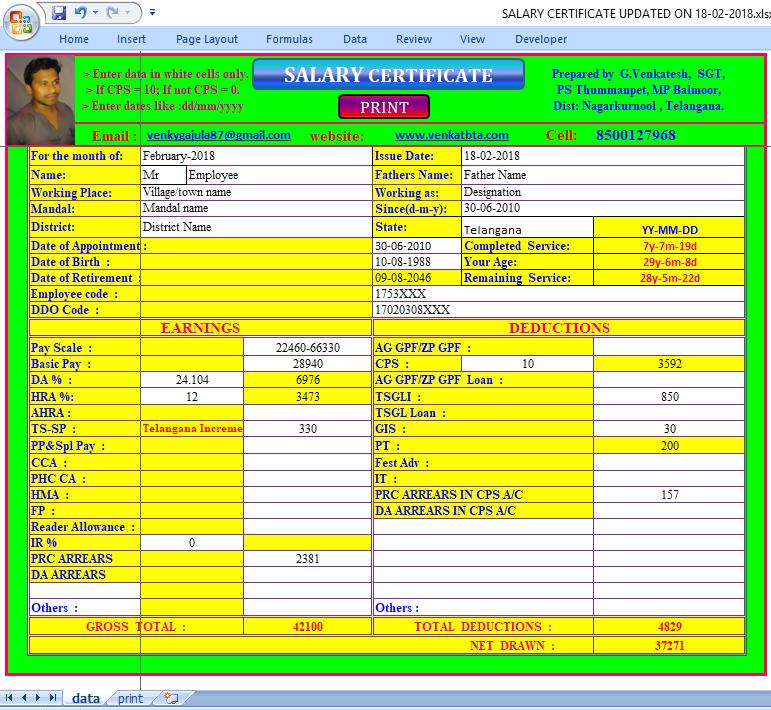This screenshot has width=771, height=710.
Task: Select IR % cell 0
Action: (192, 542)
